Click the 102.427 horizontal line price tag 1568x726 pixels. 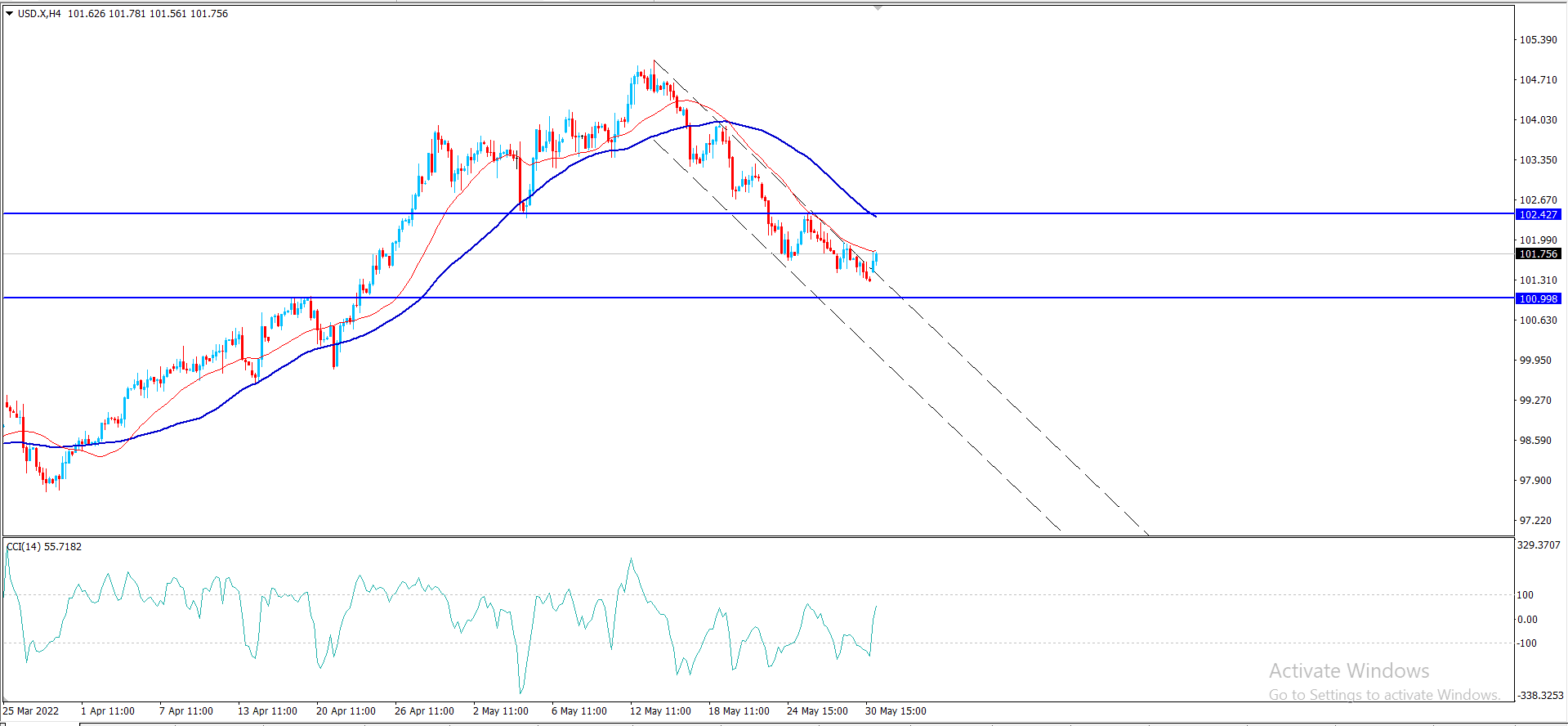[x=1538, y=215]
